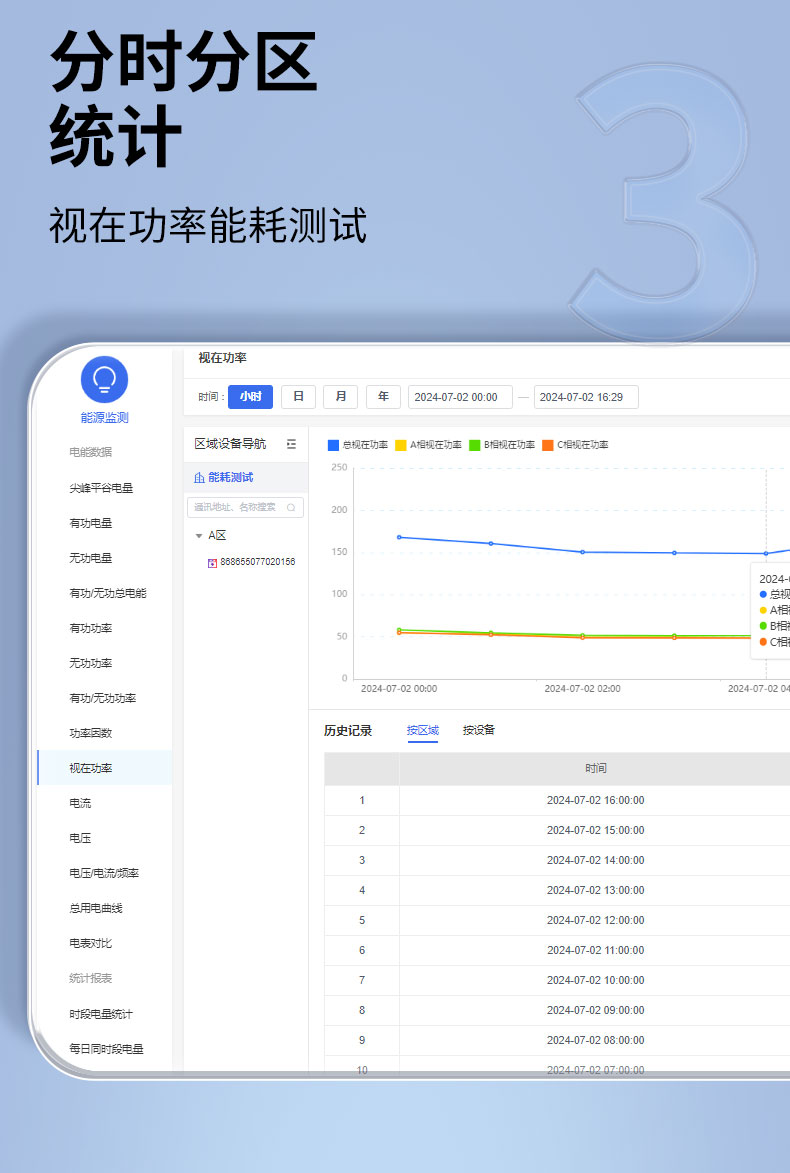Select the A区 tree label

[x=217, y=536]
